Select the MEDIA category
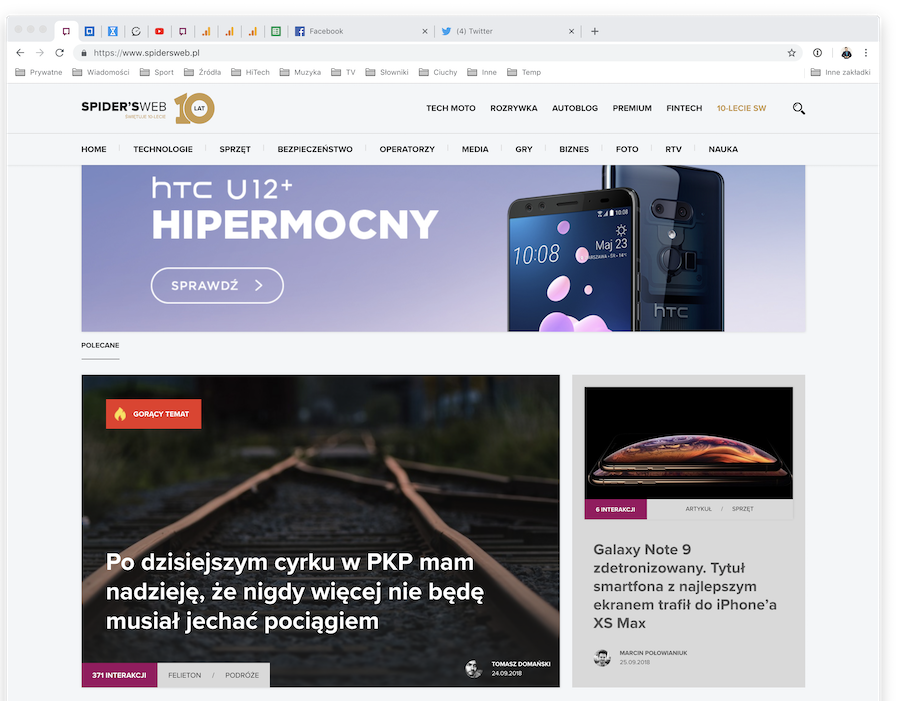 475,149
